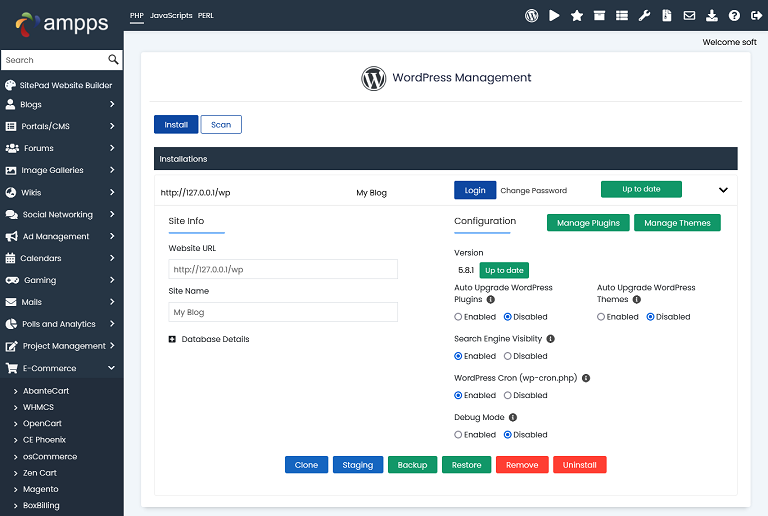Click the Uninstall button

pyautogui.click(x=579, y=465)
